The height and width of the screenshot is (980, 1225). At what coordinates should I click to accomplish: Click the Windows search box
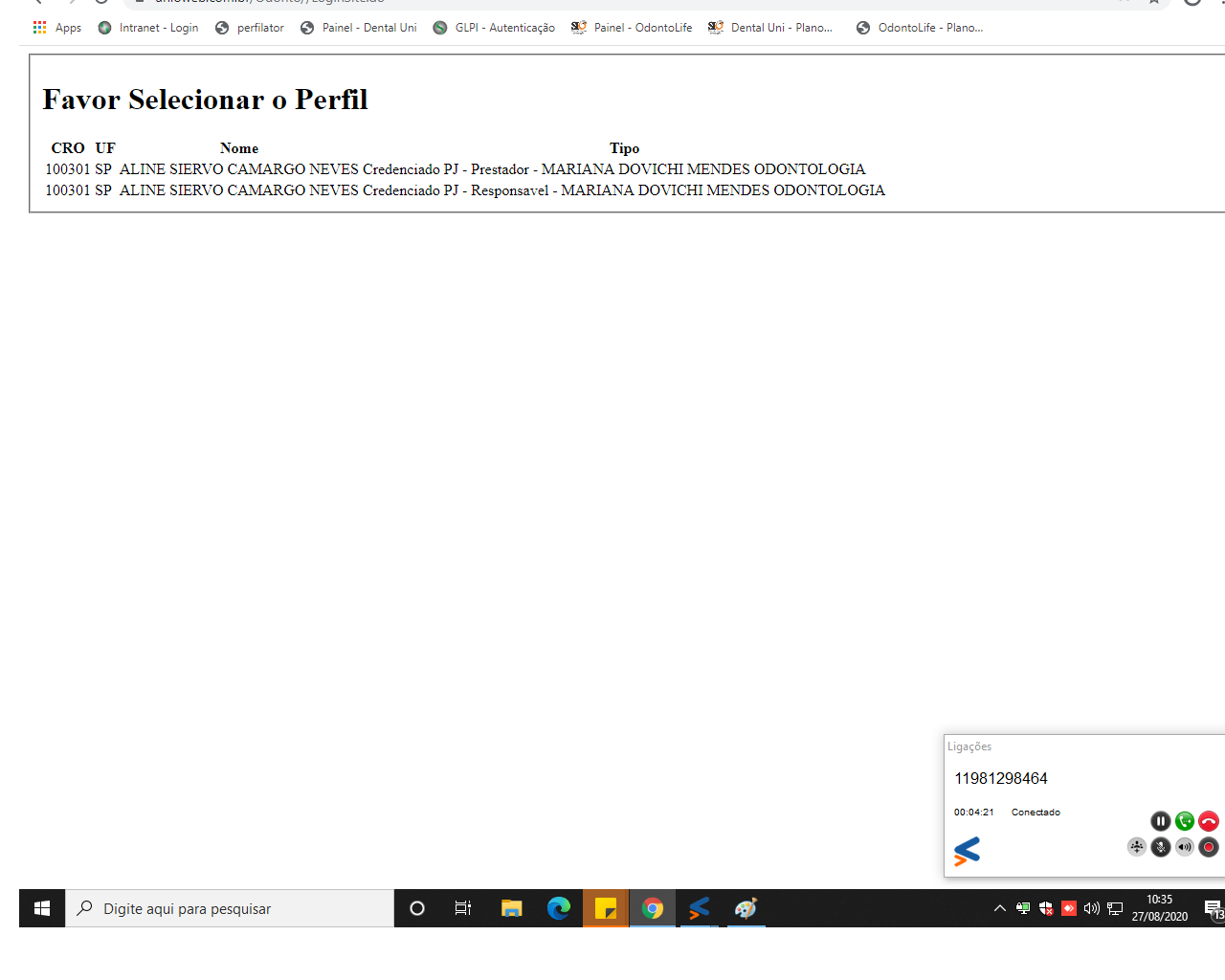(230, 908)
